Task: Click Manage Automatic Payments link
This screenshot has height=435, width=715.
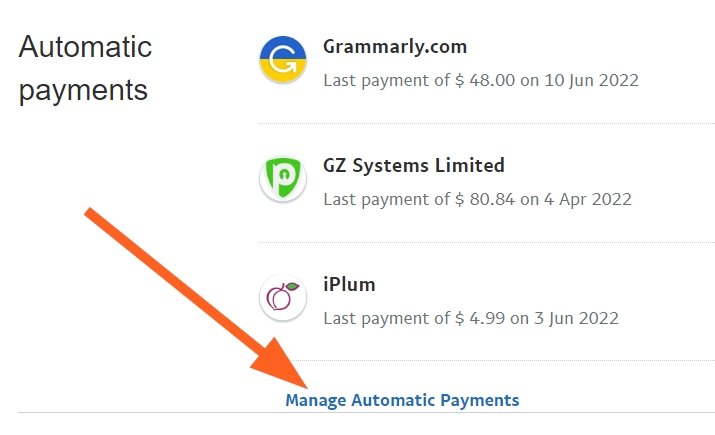Action: tap(402, 400)
